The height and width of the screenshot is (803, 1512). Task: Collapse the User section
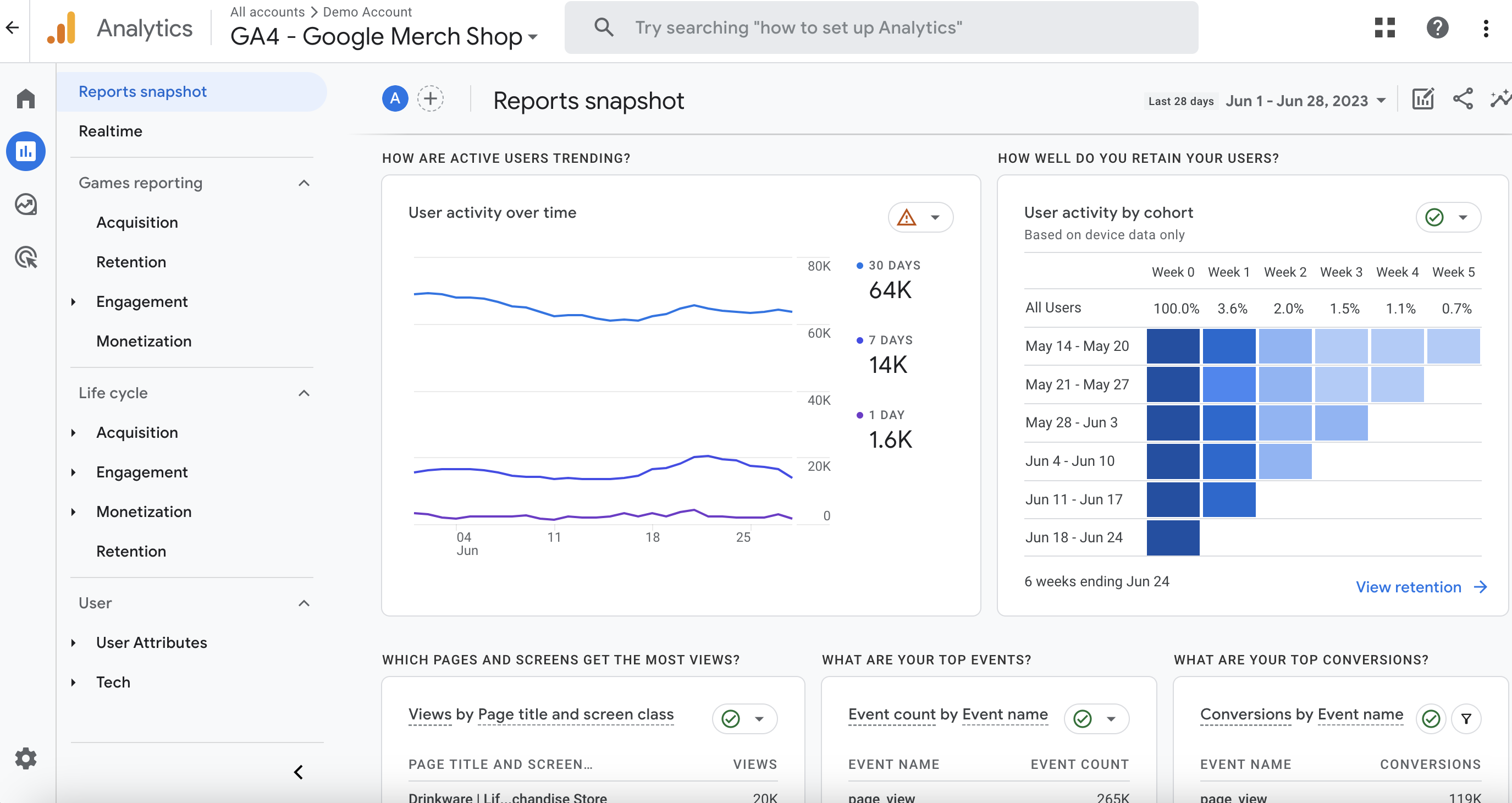coord(304,603)
